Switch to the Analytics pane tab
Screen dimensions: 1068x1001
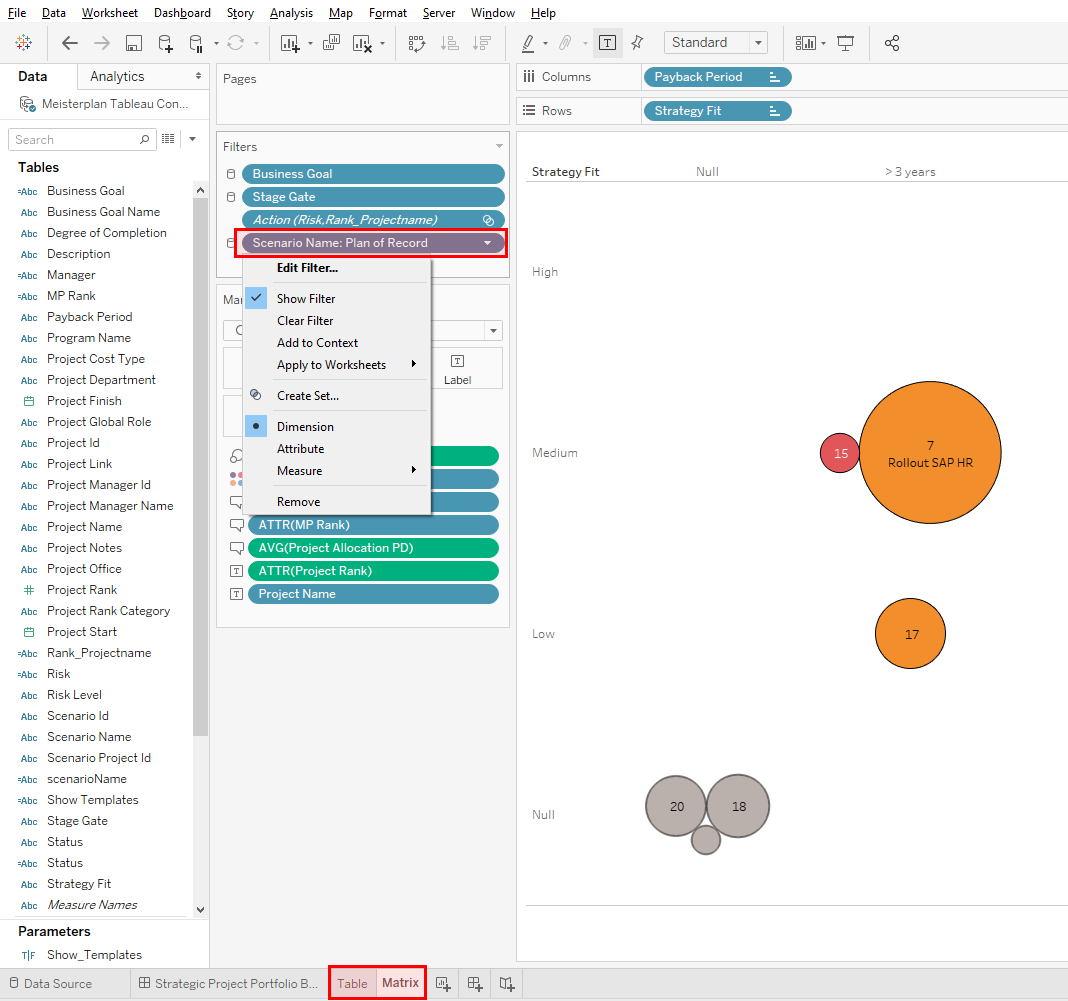click(x=116, y=76)
